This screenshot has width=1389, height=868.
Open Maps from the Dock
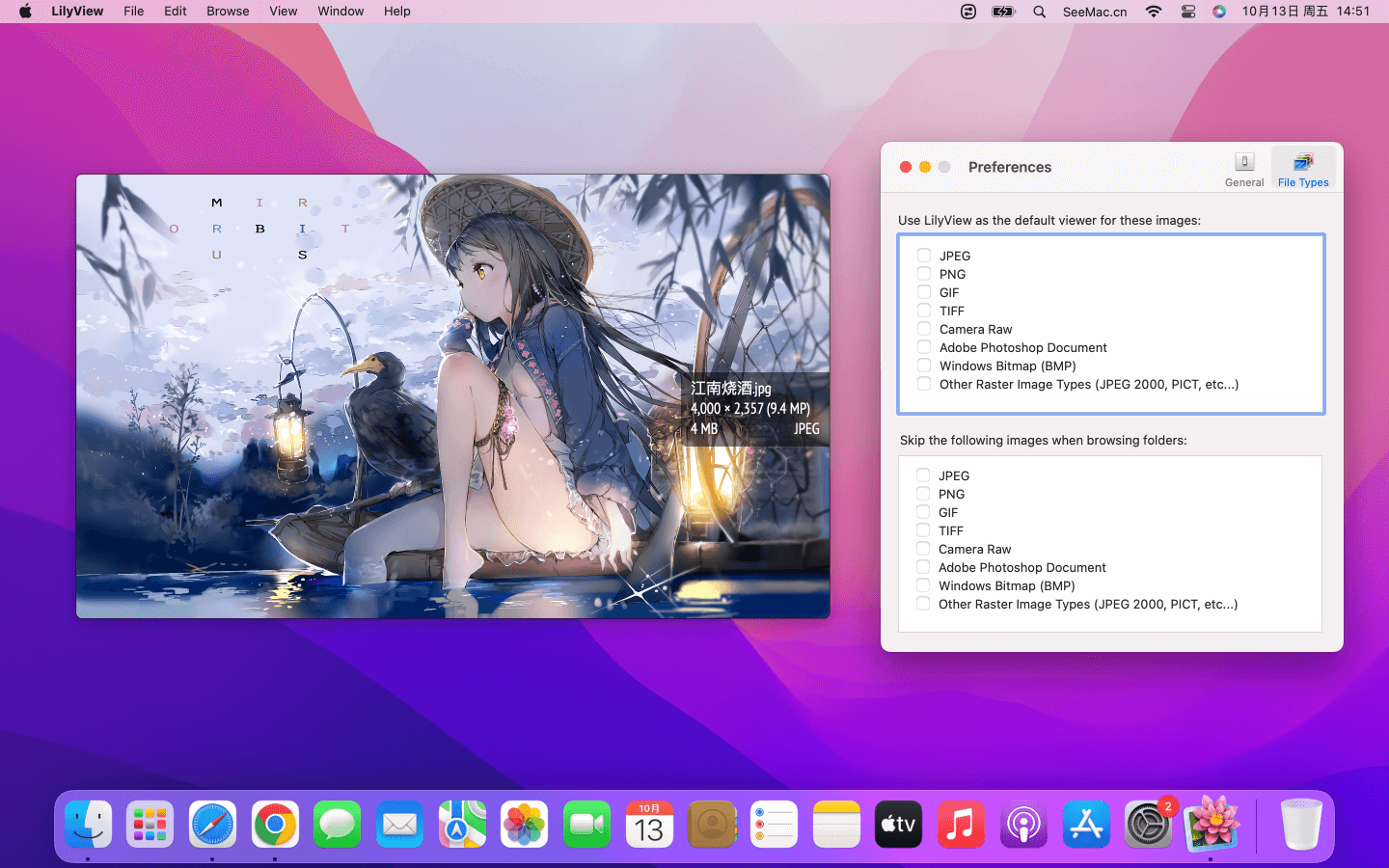point(462,825)
